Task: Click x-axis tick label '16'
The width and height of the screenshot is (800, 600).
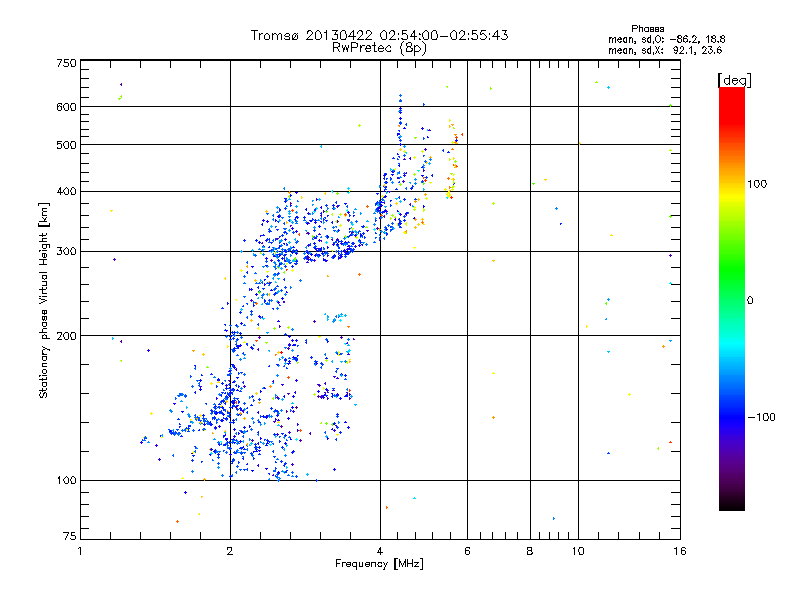Action: 680,551
